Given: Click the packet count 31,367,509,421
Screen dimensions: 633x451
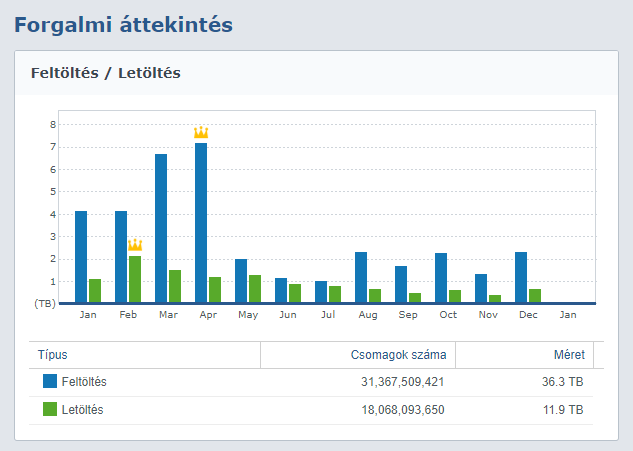Looking at the screenshot, I should (x=402, y=382).
